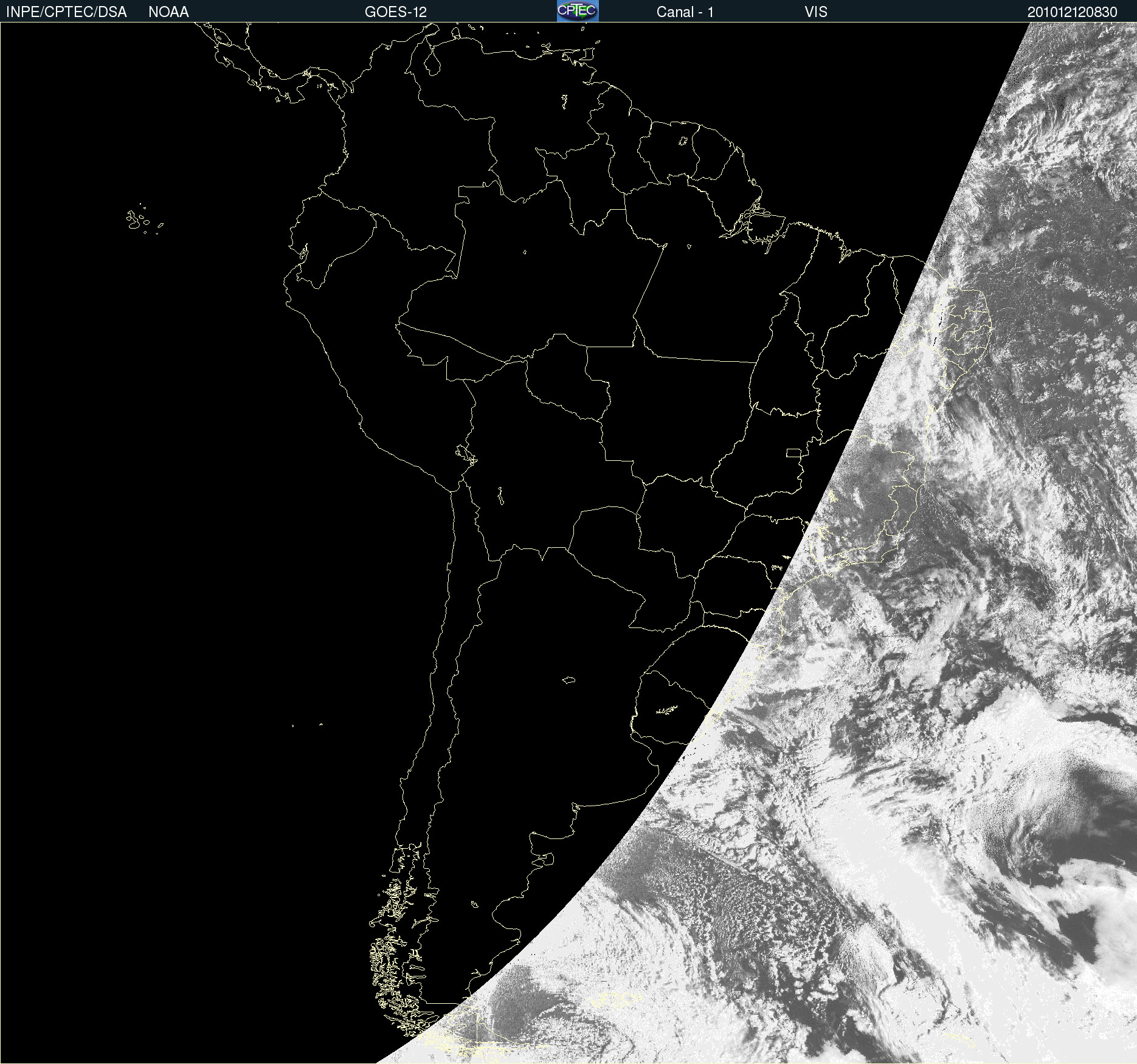Click the VIS channel label

[816, 12]
